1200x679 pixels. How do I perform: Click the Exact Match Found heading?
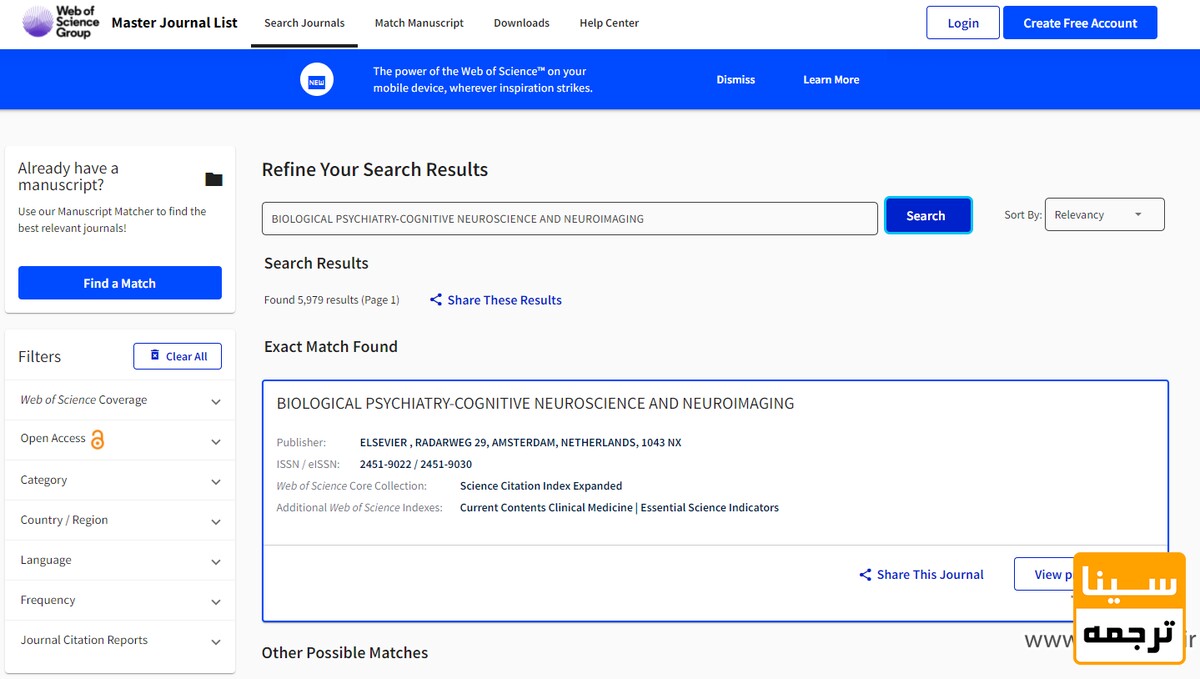tap(331, 347)
